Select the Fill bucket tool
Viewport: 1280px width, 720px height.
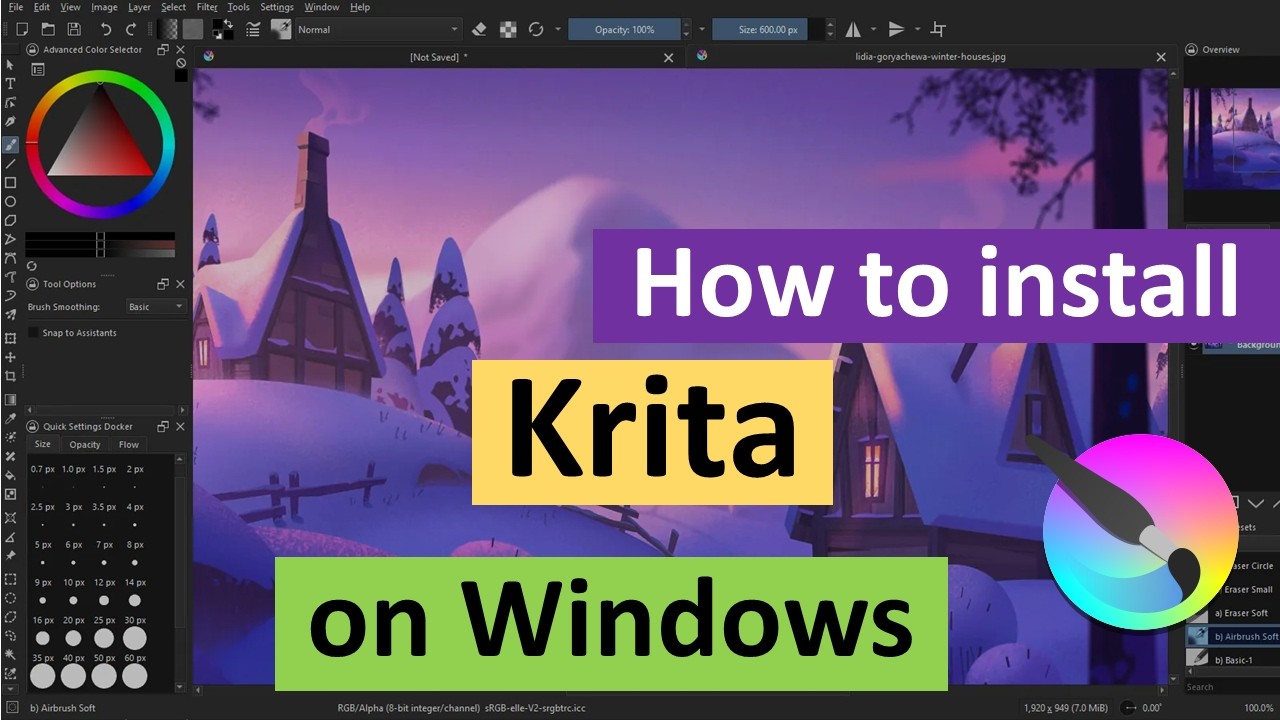[11, 475]
